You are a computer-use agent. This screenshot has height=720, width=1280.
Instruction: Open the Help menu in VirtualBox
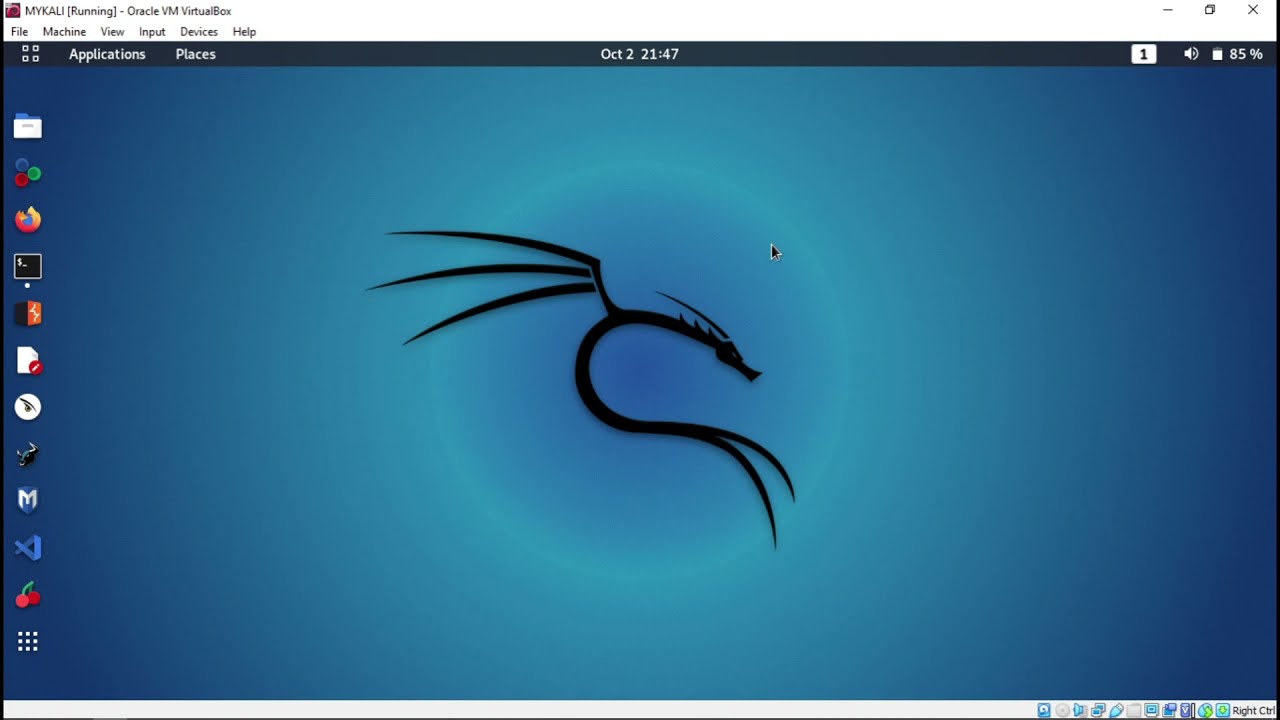(244, 32)
